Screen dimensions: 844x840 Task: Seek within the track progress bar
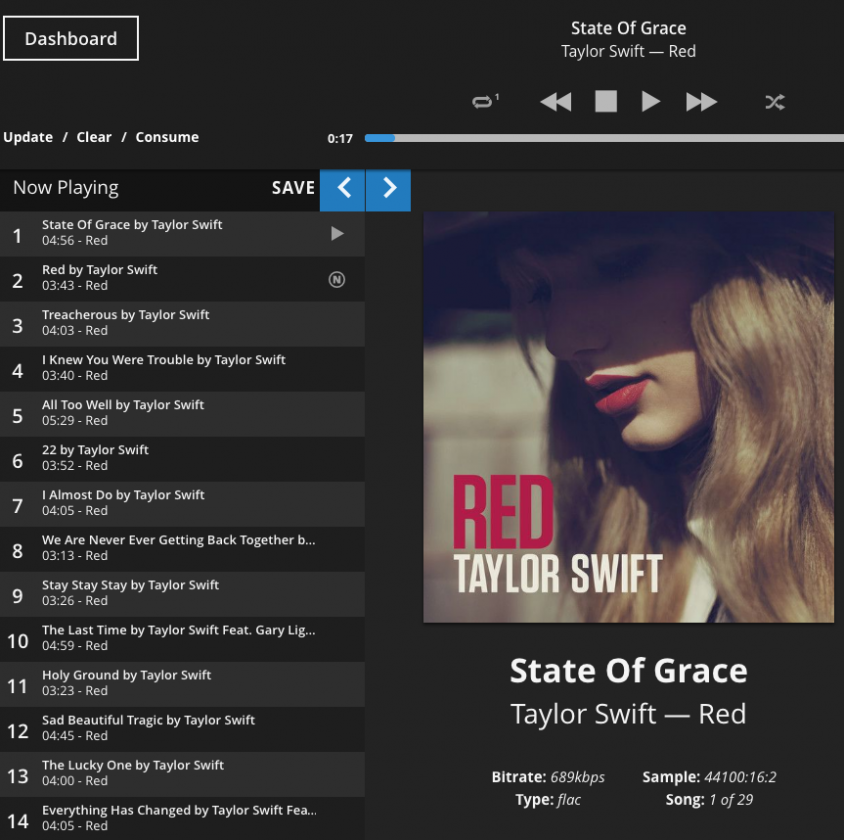[604, 138]
